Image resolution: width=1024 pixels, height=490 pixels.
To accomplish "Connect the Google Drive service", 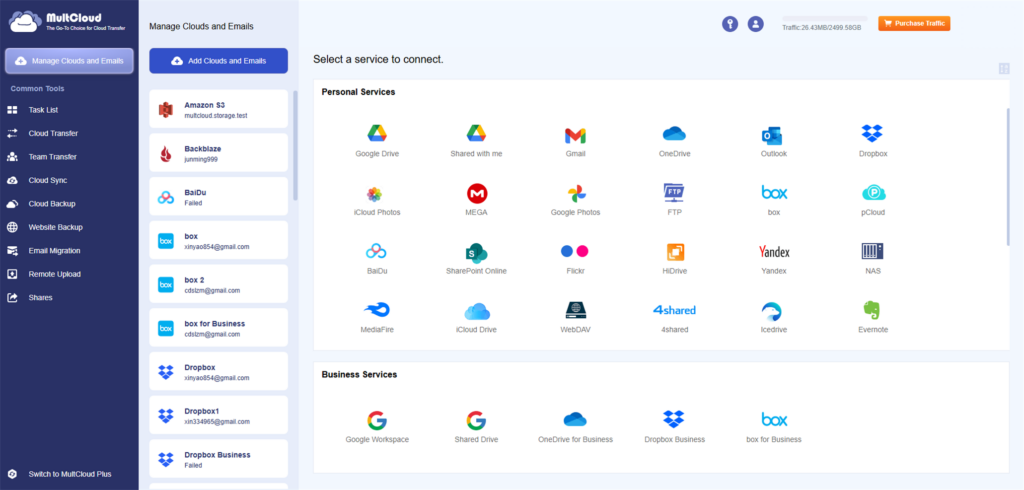I will coord(377,140).
